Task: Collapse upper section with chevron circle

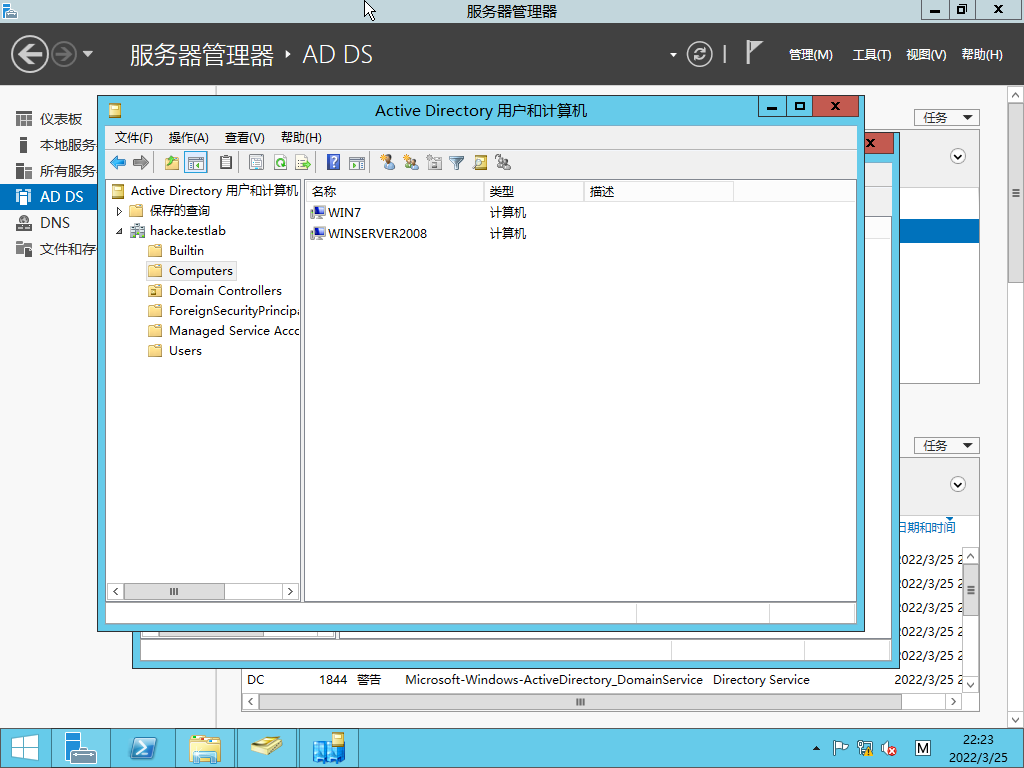Action: click(958, 157)
